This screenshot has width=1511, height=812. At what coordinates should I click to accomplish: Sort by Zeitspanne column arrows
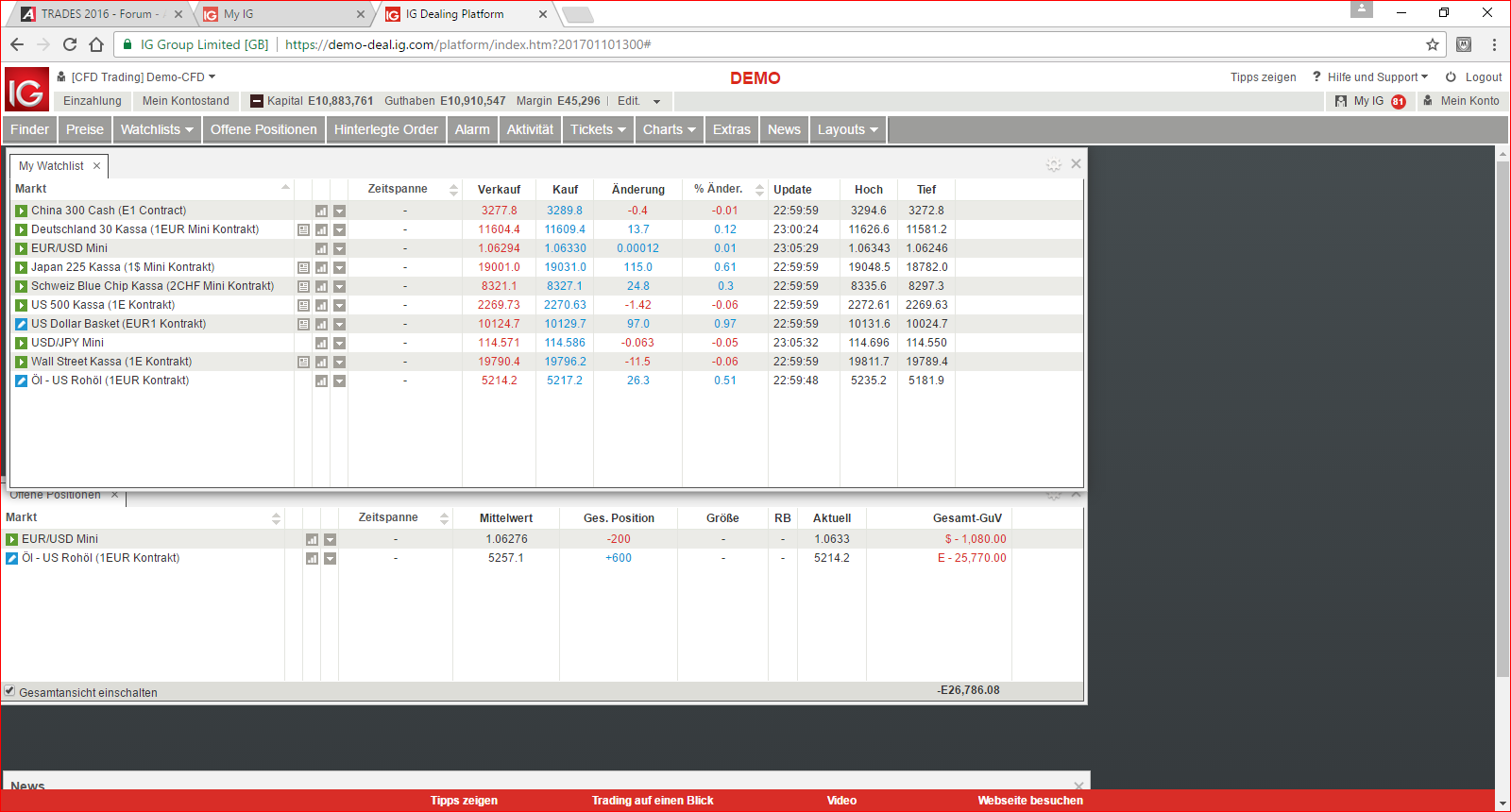pos(453,190)
